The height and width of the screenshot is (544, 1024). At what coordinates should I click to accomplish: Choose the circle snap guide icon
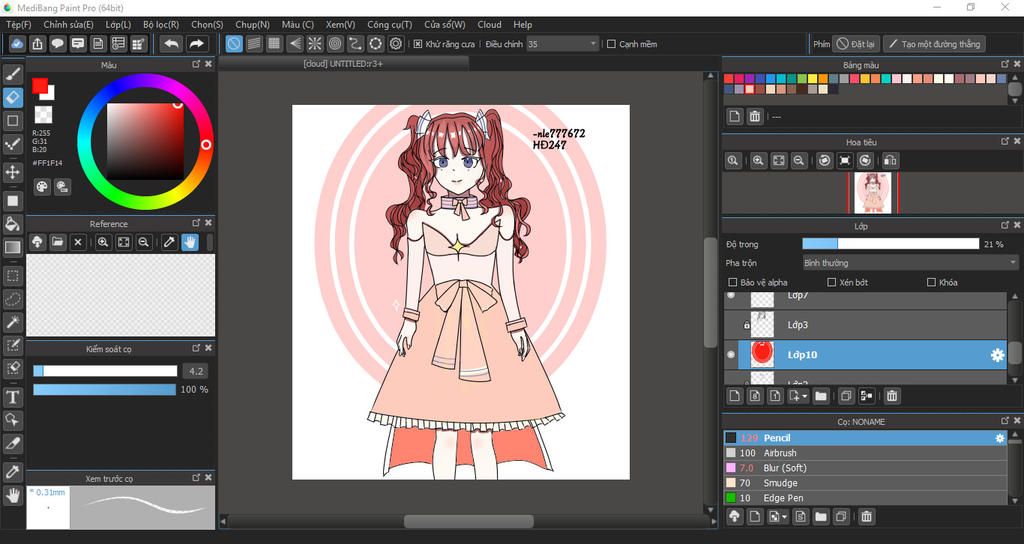pyautogui.click(x=335, y=44)
